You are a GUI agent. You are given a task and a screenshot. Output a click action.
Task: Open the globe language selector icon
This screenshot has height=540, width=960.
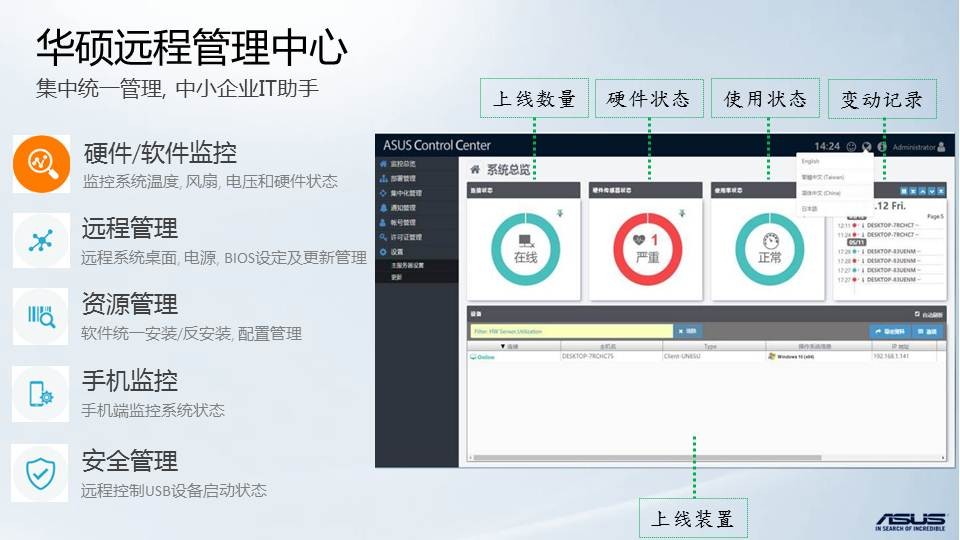[866, 146]
